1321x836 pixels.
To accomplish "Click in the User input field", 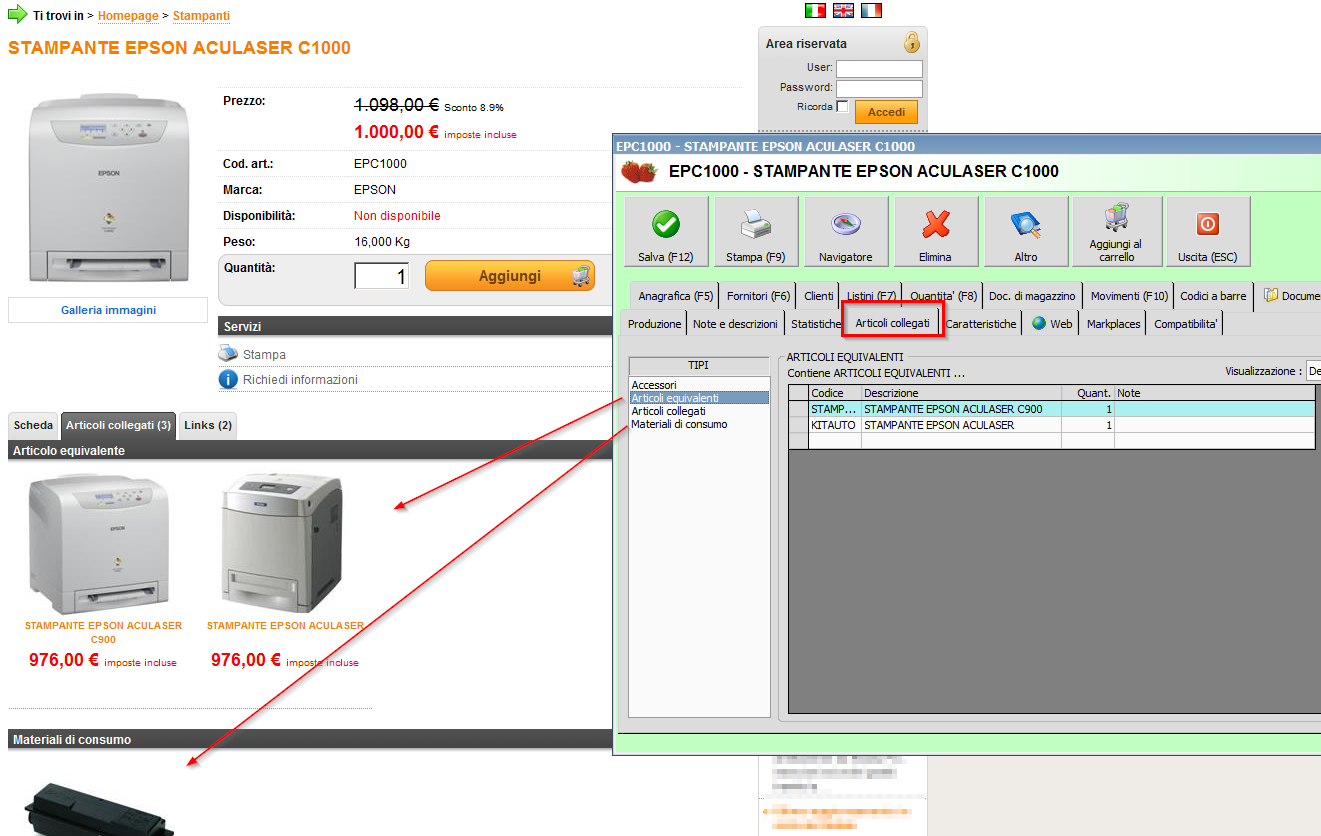I will 879,69.
